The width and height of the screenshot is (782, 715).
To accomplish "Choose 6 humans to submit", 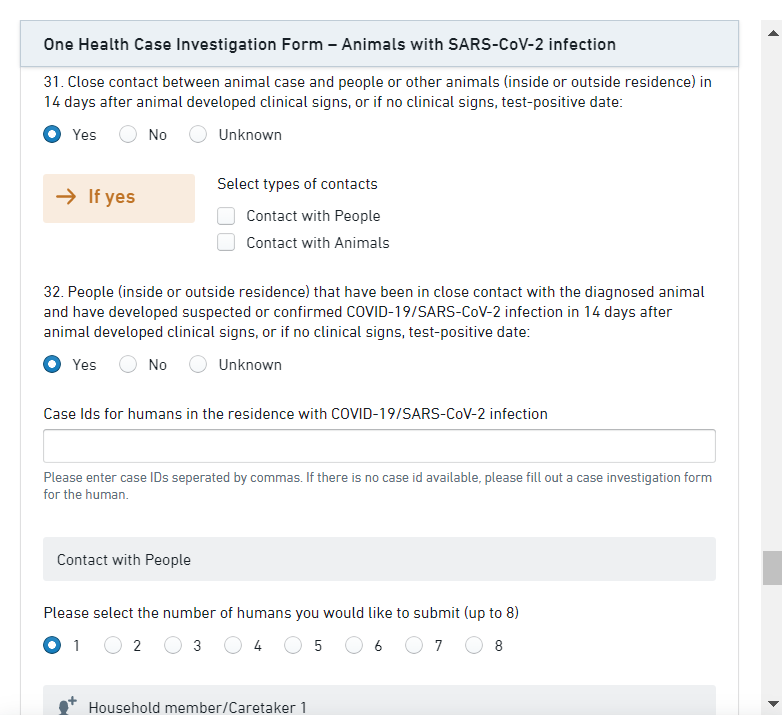I will (x=354, y=646).
